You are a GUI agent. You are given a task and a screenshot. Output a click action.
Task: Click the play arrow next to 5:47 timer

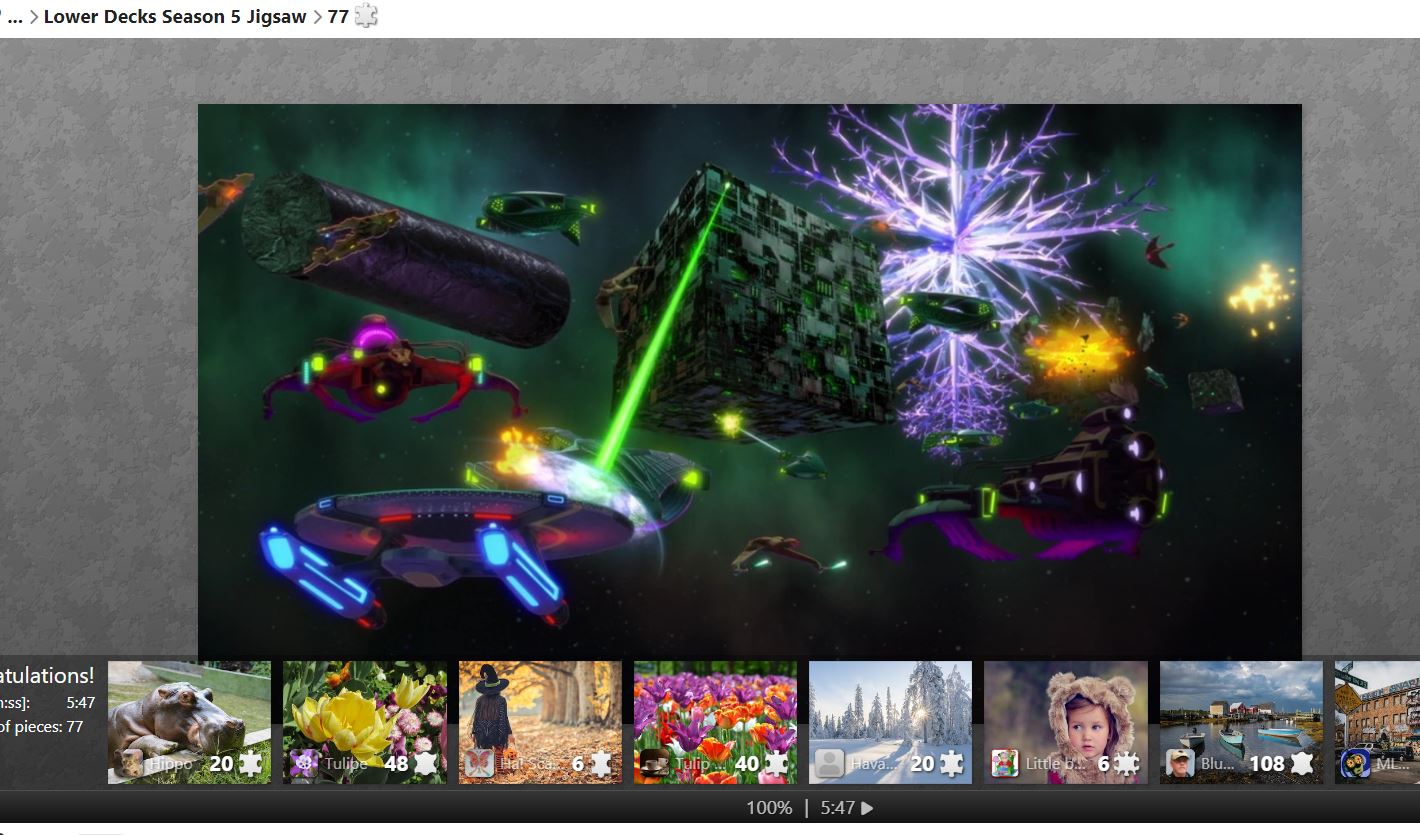[867, 808]
